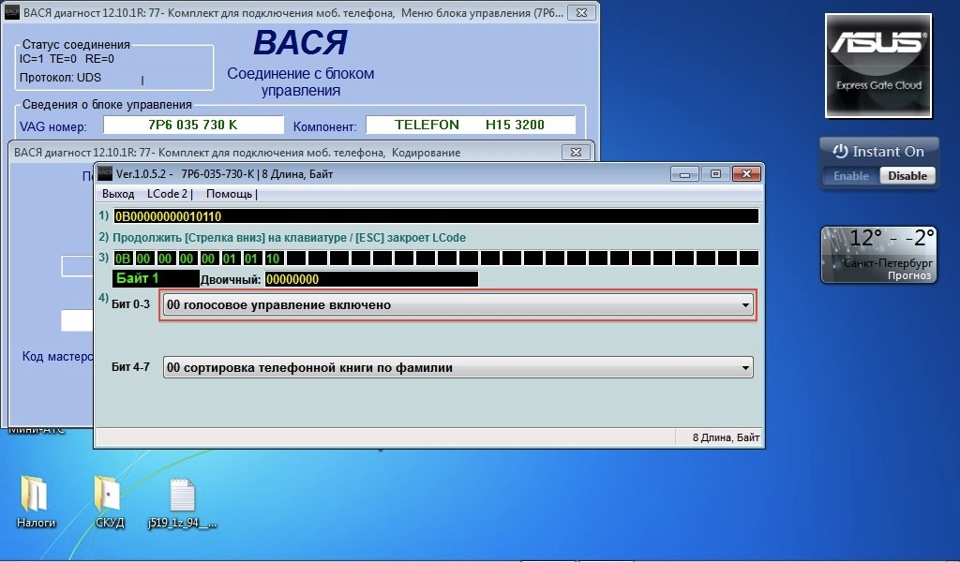Open the Выход menu in LCode window

[118, 194]
